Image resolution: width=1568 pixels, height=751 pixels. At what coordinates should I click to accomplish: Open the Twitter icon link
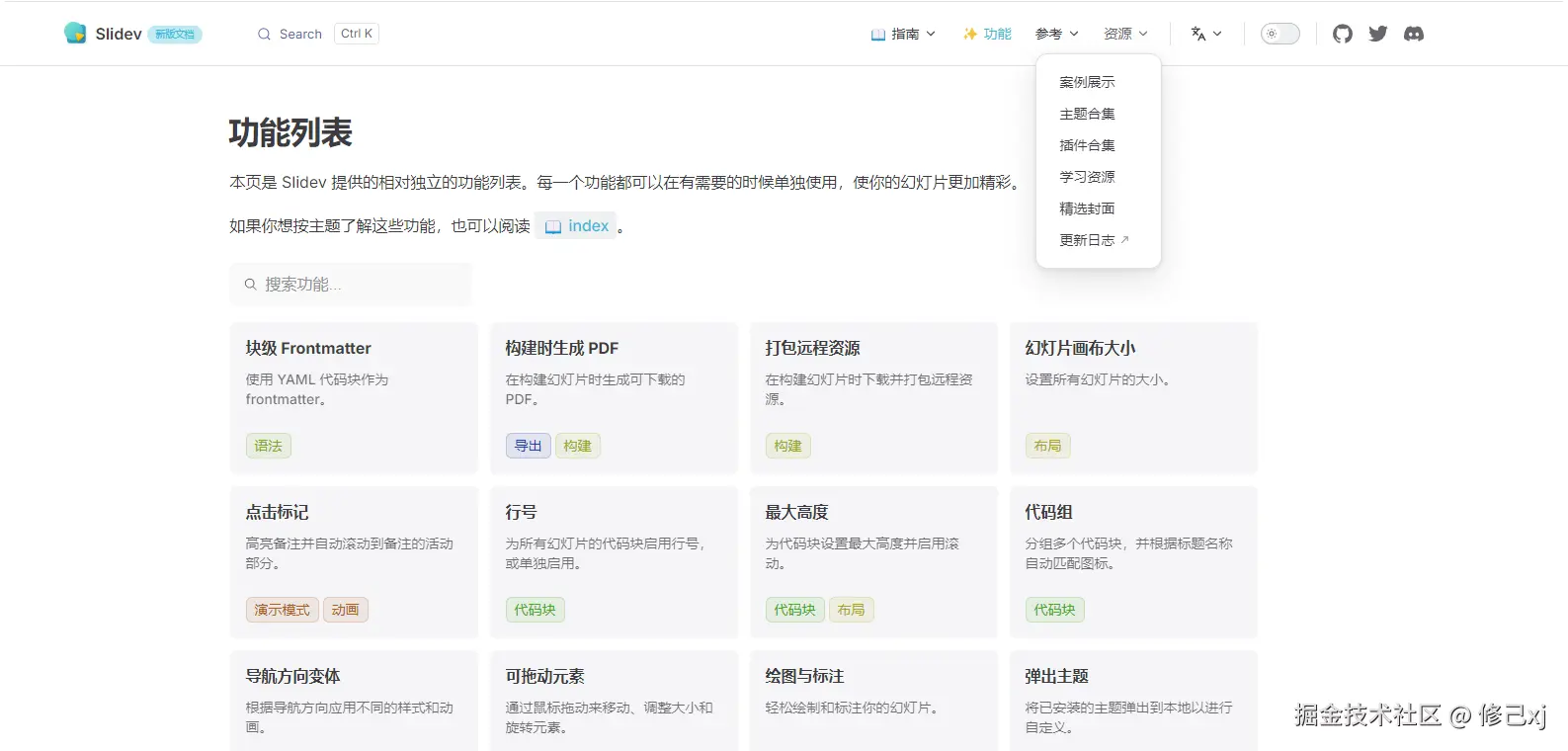pyautogui.click(x=1378, y=34)
